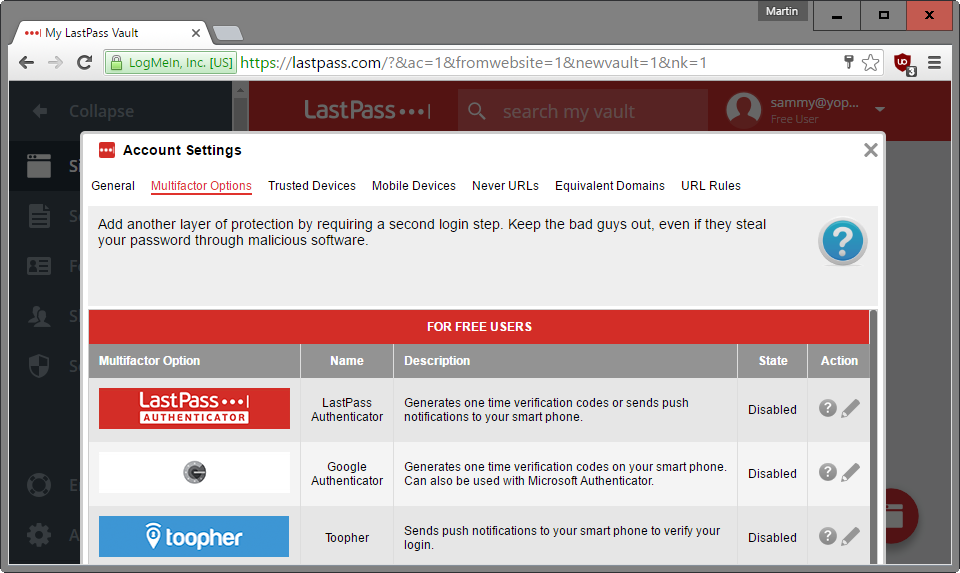Edit LastPass Authenticator with pencil icon
The width and height of the screenshot is (960, 573).
850,408
